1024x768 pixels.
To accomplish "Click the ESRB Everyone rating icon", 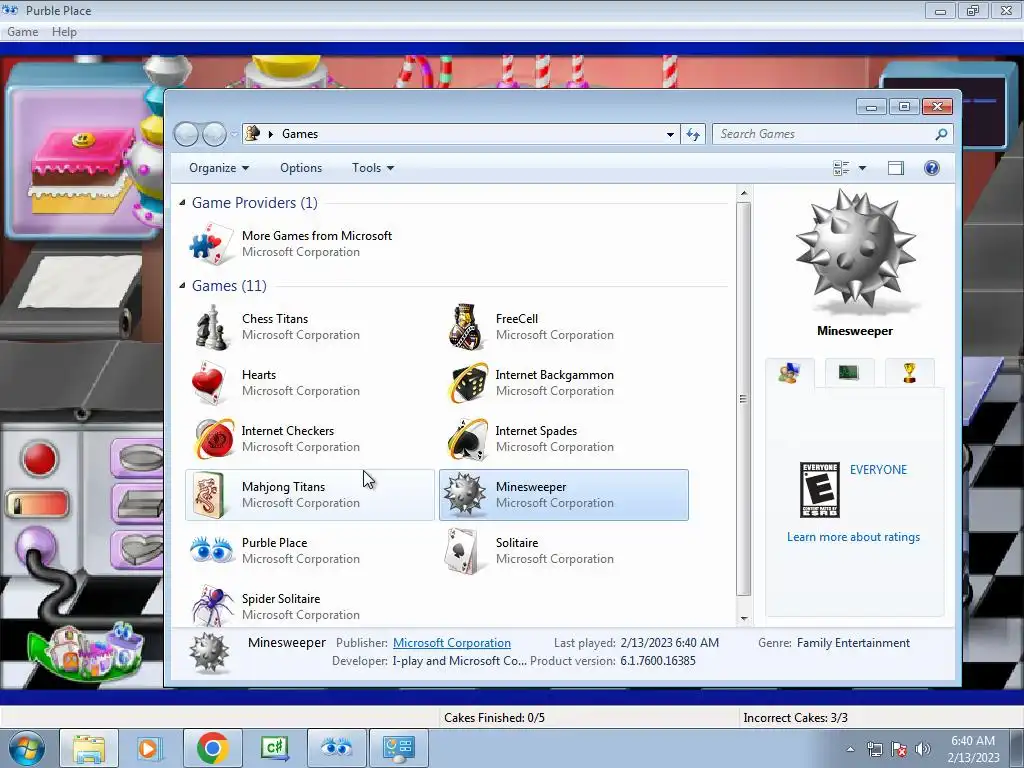I will pyautogui.click(x=820, y=490).
